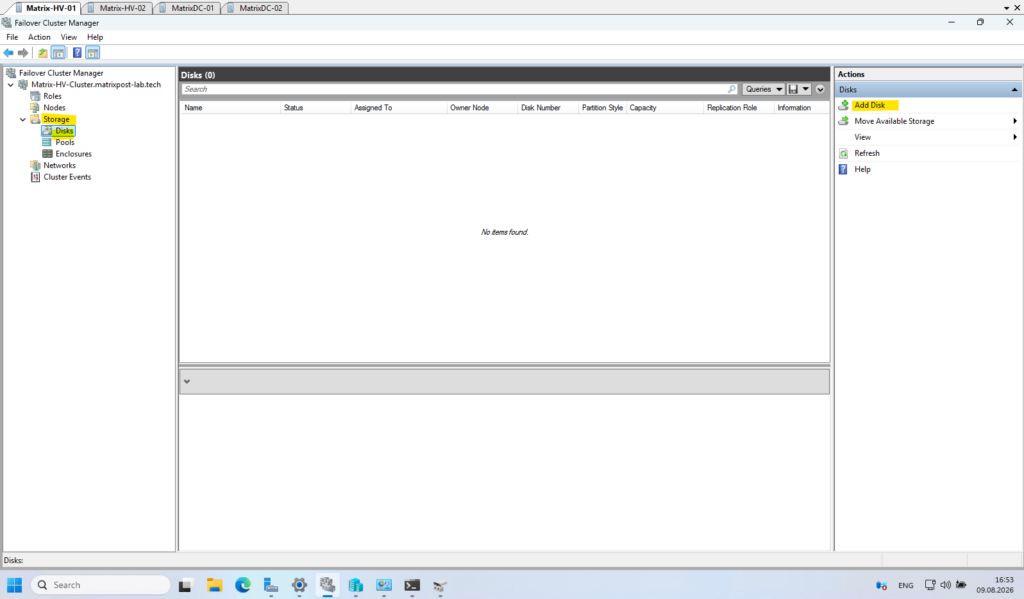The height and width of the screenshot is (599, 1024).
Task: Click the Up one level folder icon
Action: coord(42,53)
